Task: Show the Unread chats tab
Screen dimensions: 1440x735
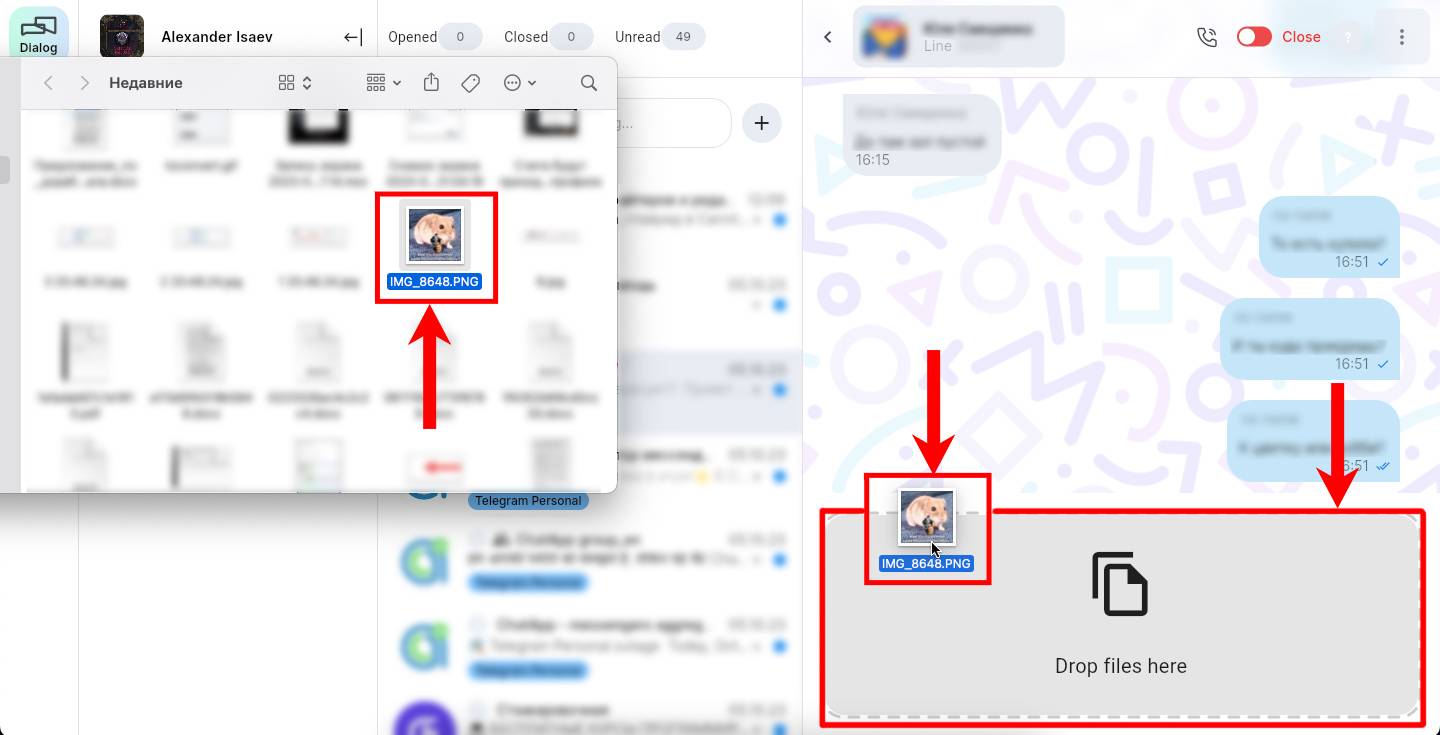Action: click(659, 37)
